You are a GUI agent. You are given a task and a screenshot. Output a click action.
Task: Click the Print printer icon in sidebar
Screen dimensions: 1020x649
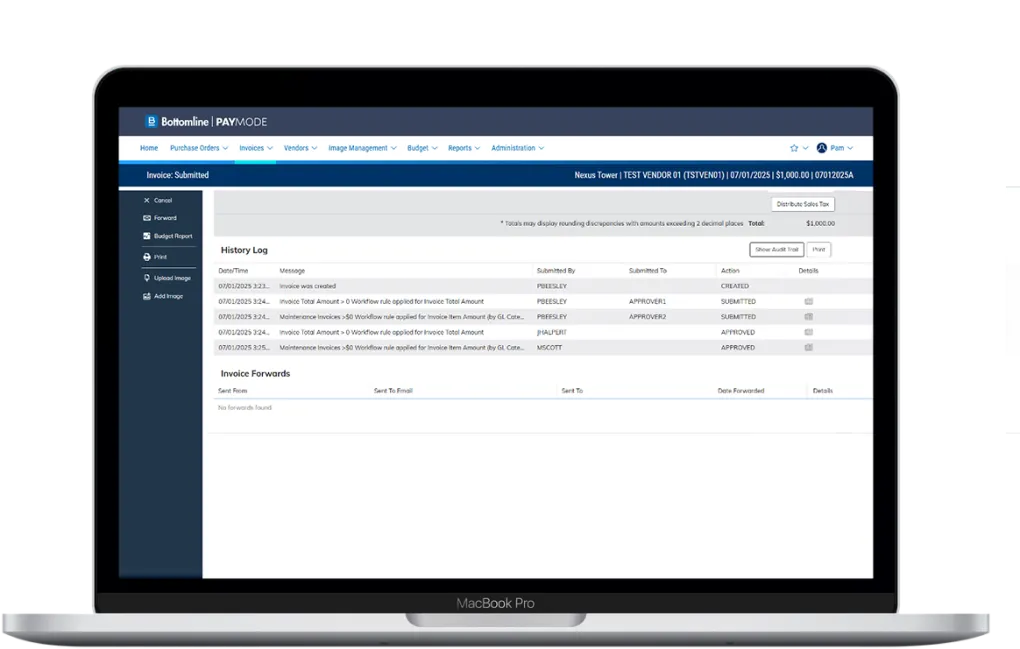pyautogui.click(x=147, y=257)
